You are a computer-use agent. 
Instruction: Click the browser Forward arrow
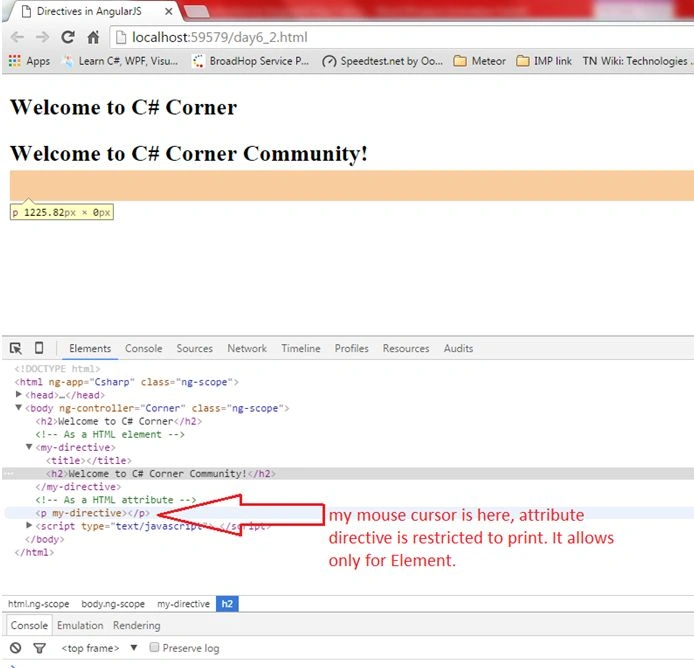tap(42, 37)
